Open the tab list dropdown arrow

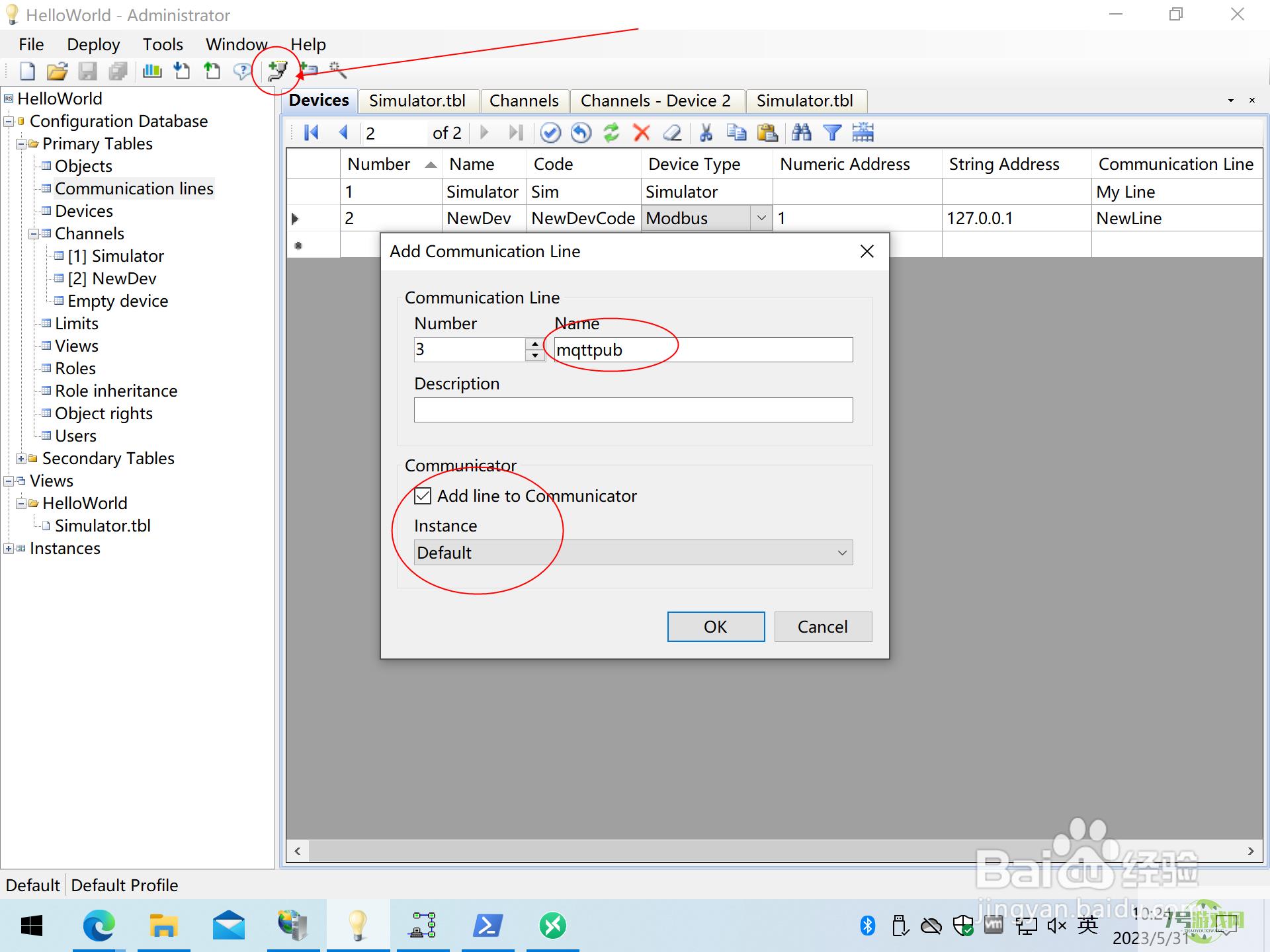(x=1231, y=100)
